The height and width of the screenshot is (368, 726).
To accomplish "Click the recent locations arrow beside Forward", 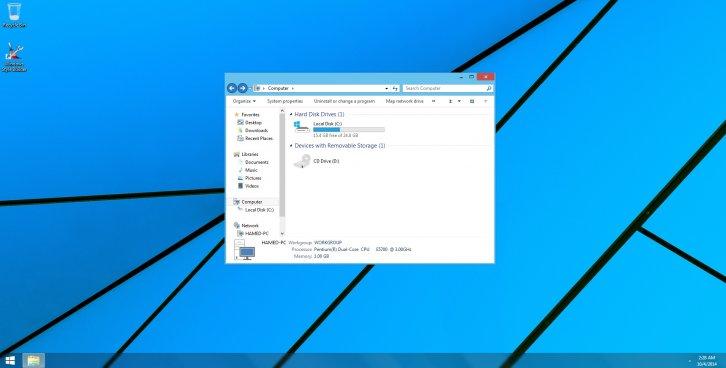I will pos(250,88).
